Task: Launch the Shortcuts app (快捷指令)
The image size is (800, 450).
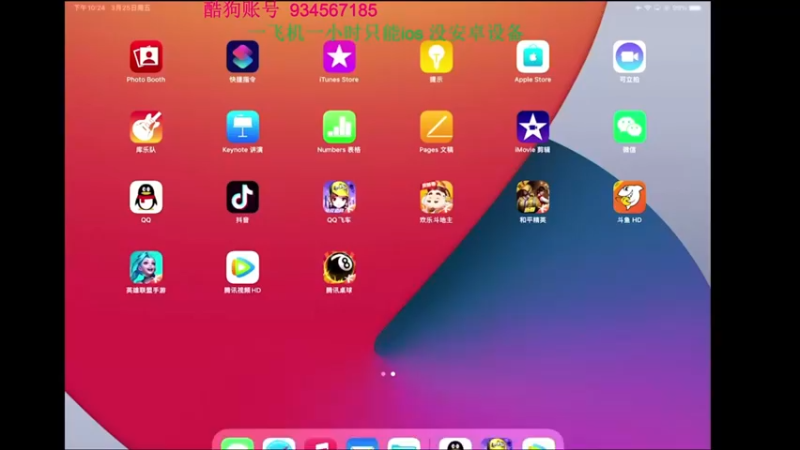Action: pos(242,57)
